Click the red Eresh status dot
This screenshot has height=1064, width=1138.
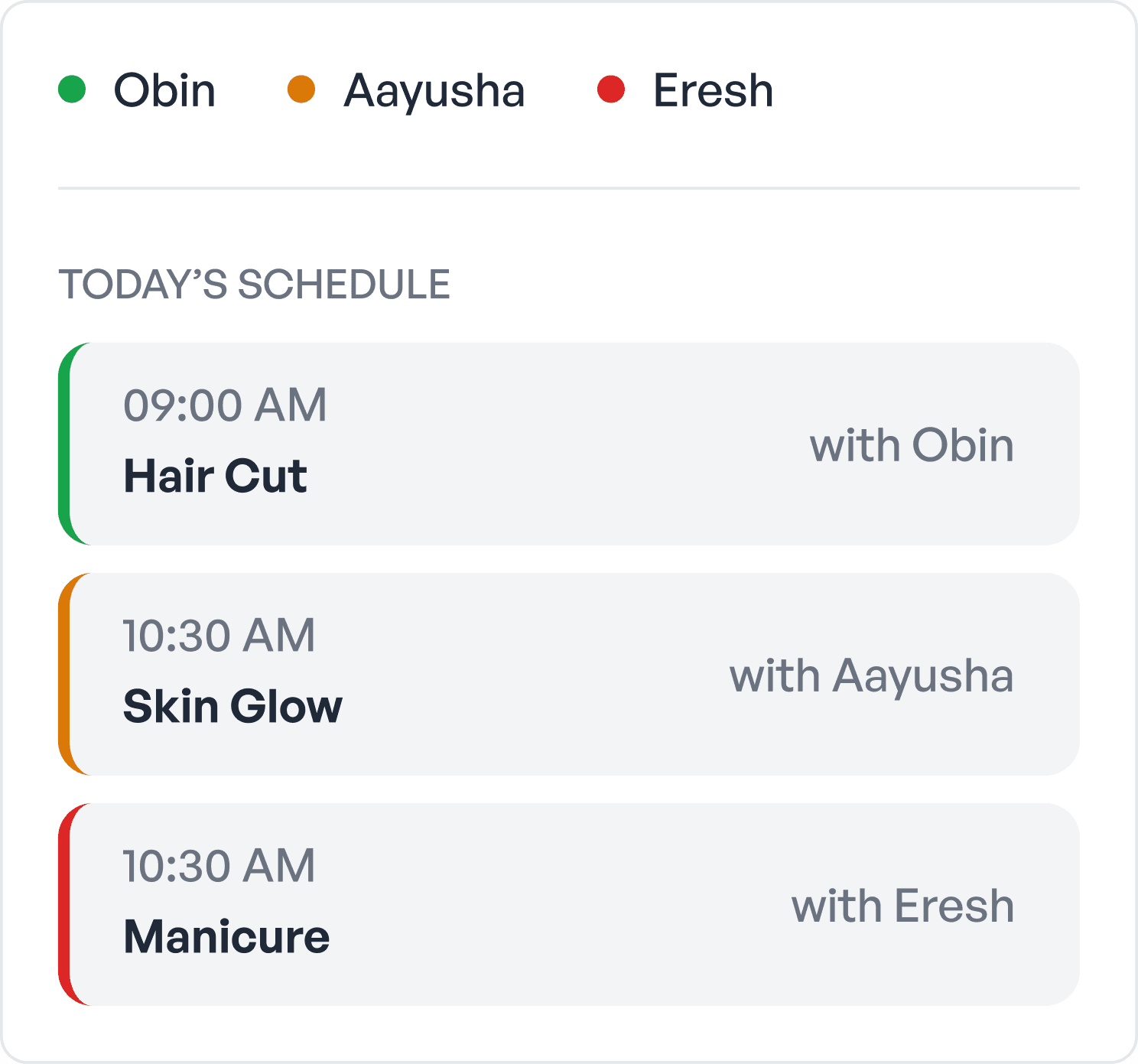click(612, 89)
